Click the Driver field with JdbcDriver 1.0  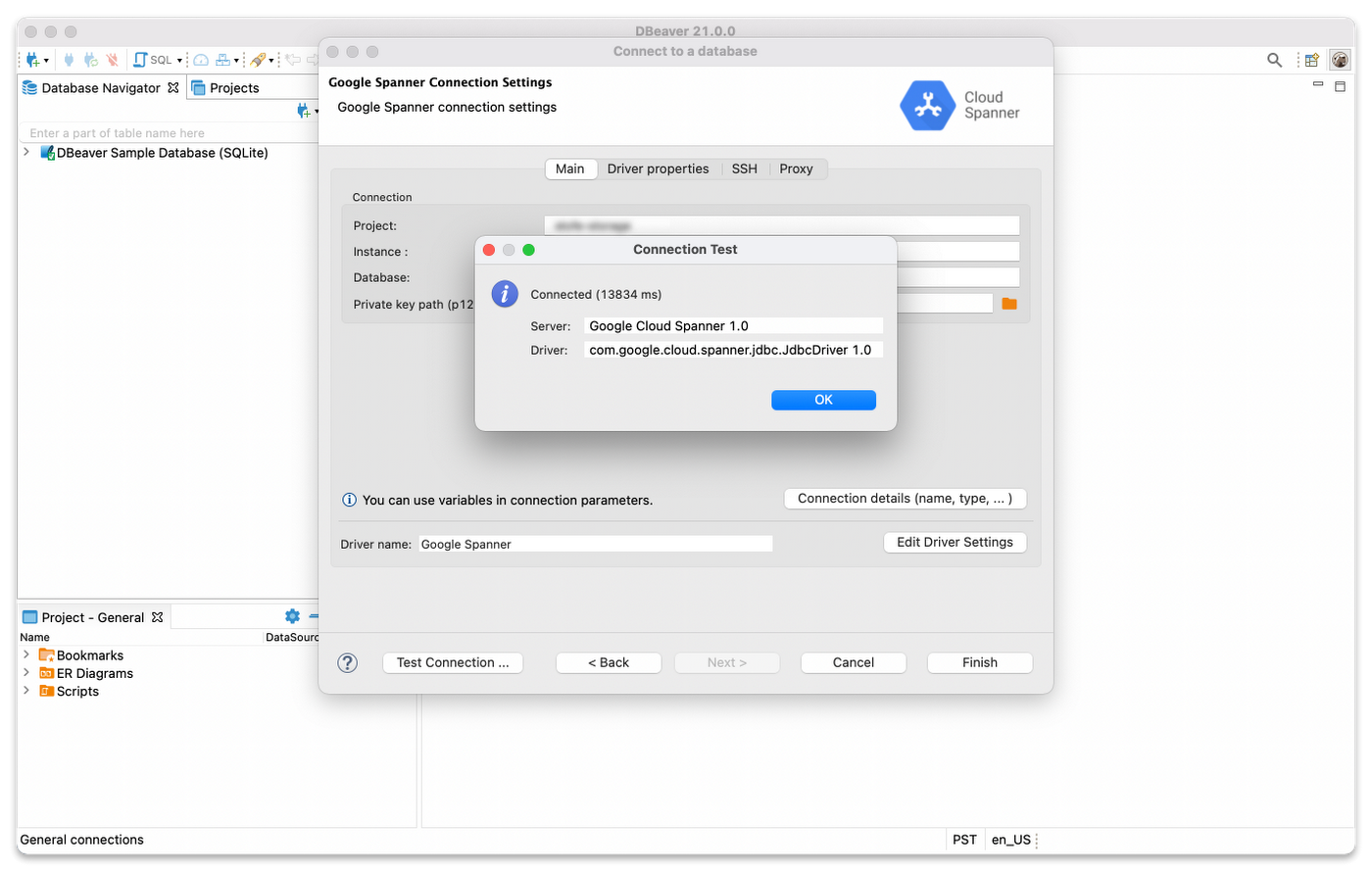[x=733, y=350]
